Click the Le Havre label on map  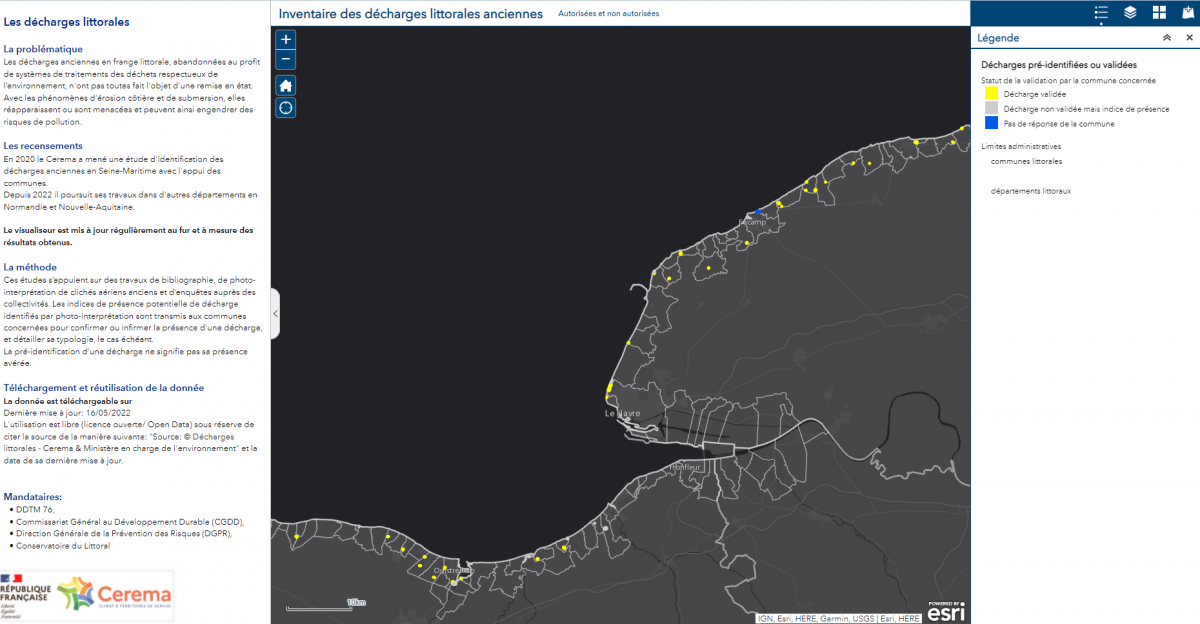(x=621, y=412)
